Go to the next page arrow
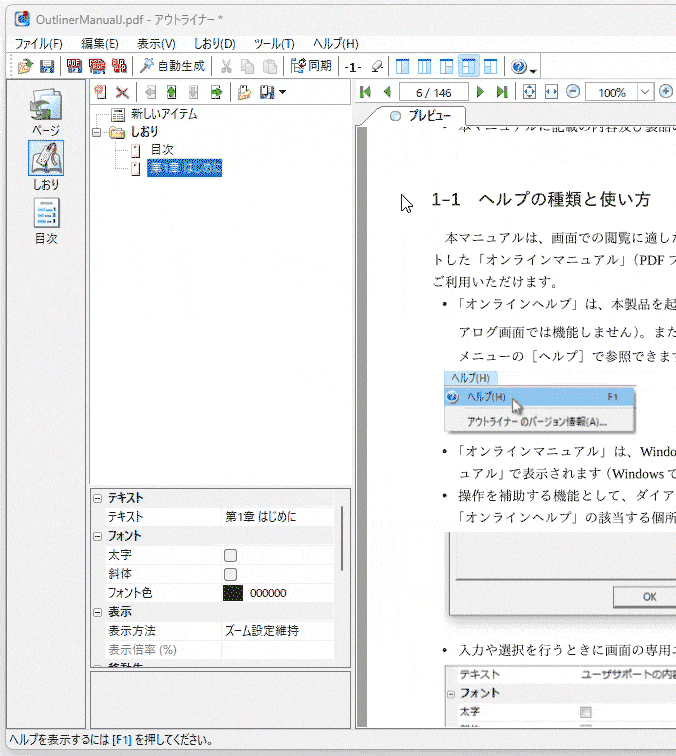Viewport: 676px width, 756px height. coord(480,92)
